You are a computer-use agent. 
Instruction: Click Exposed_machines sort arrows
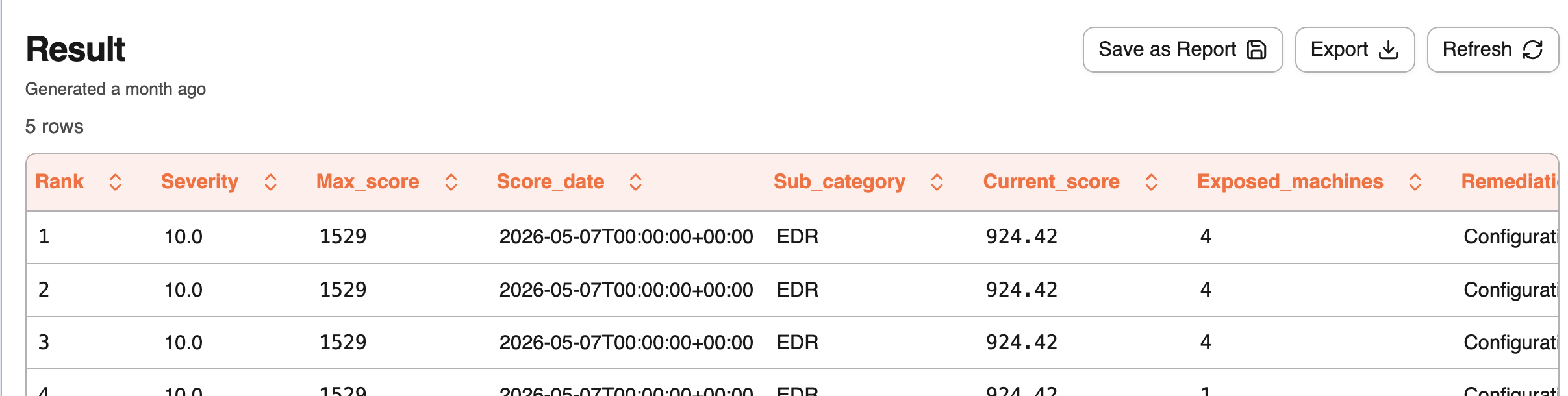coord(1415,182)
